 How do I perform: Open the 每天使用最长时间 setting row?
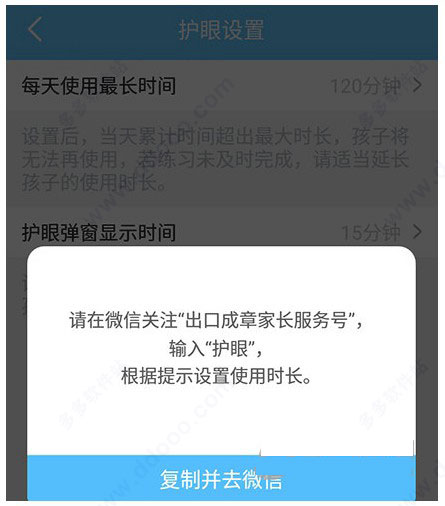click(x=222, y=86)
